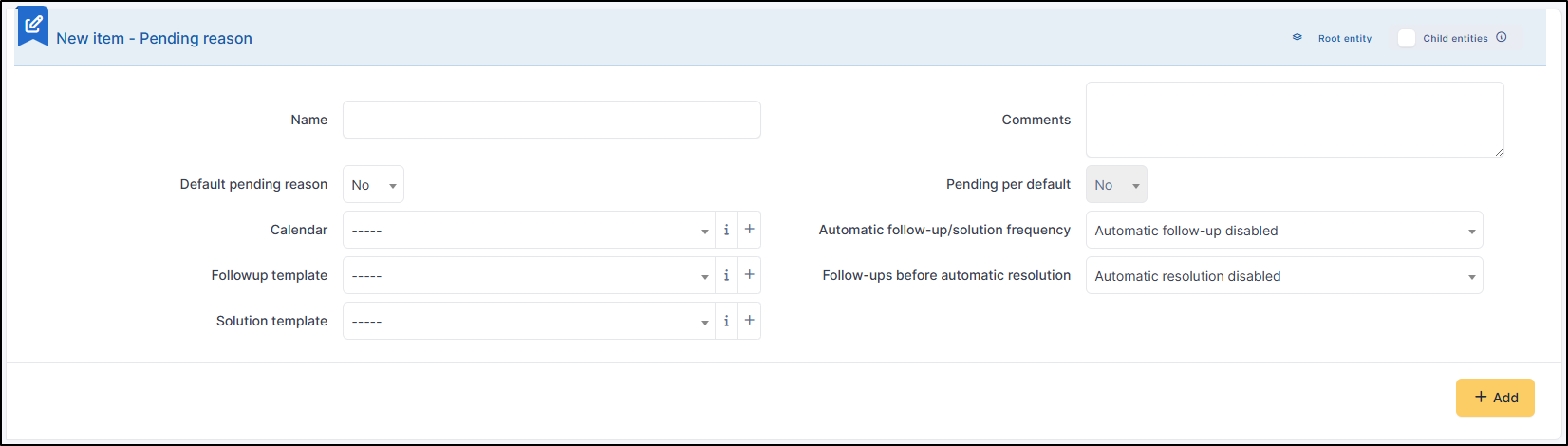The width and height of the screenshot is (1568, 446).
Task: Click the Child entities info icon
Action: click(x=1502, y=38)
